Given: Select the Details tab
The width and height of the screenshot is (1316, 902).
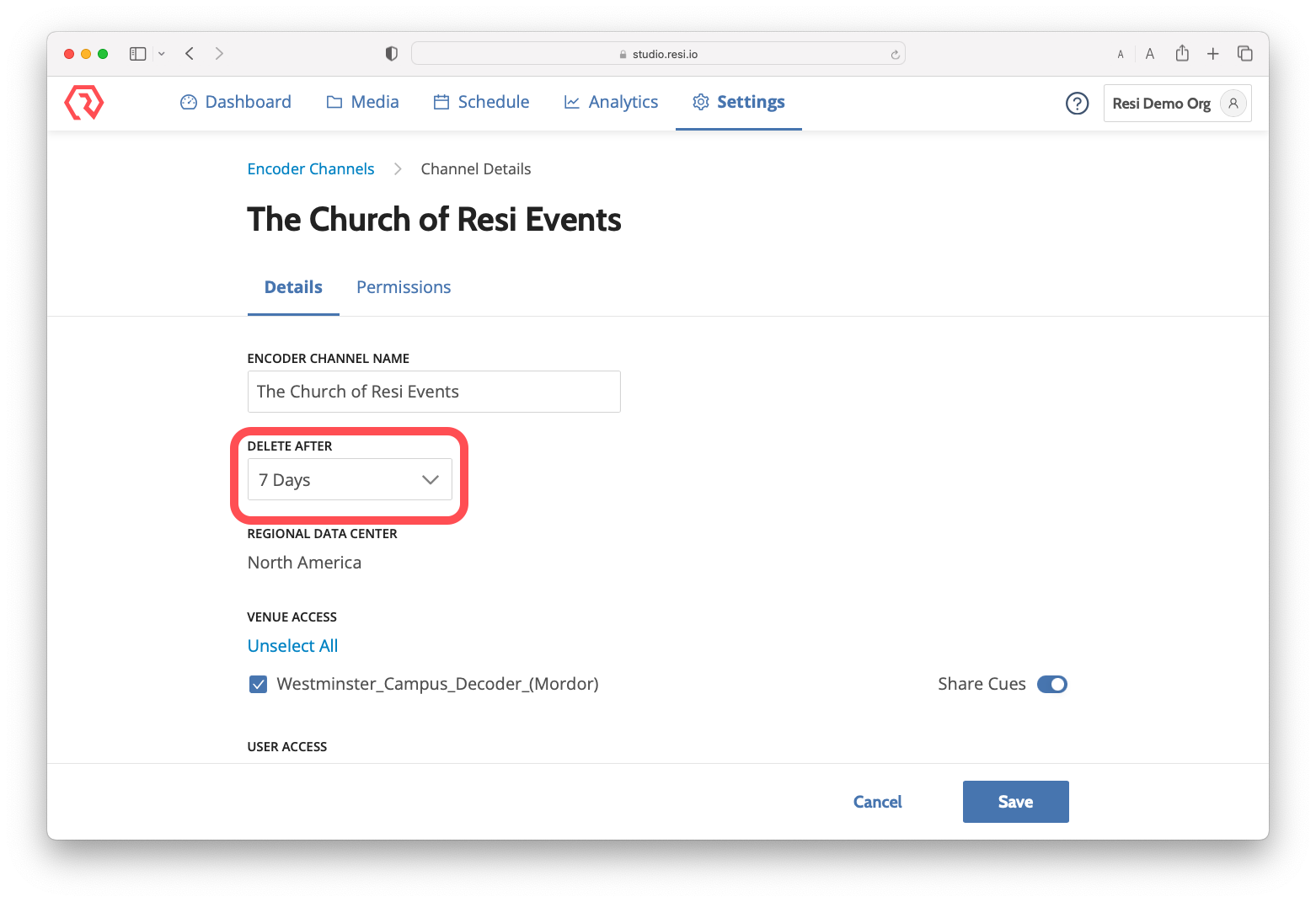Looking at the screenshot, I should click(292, 287).
